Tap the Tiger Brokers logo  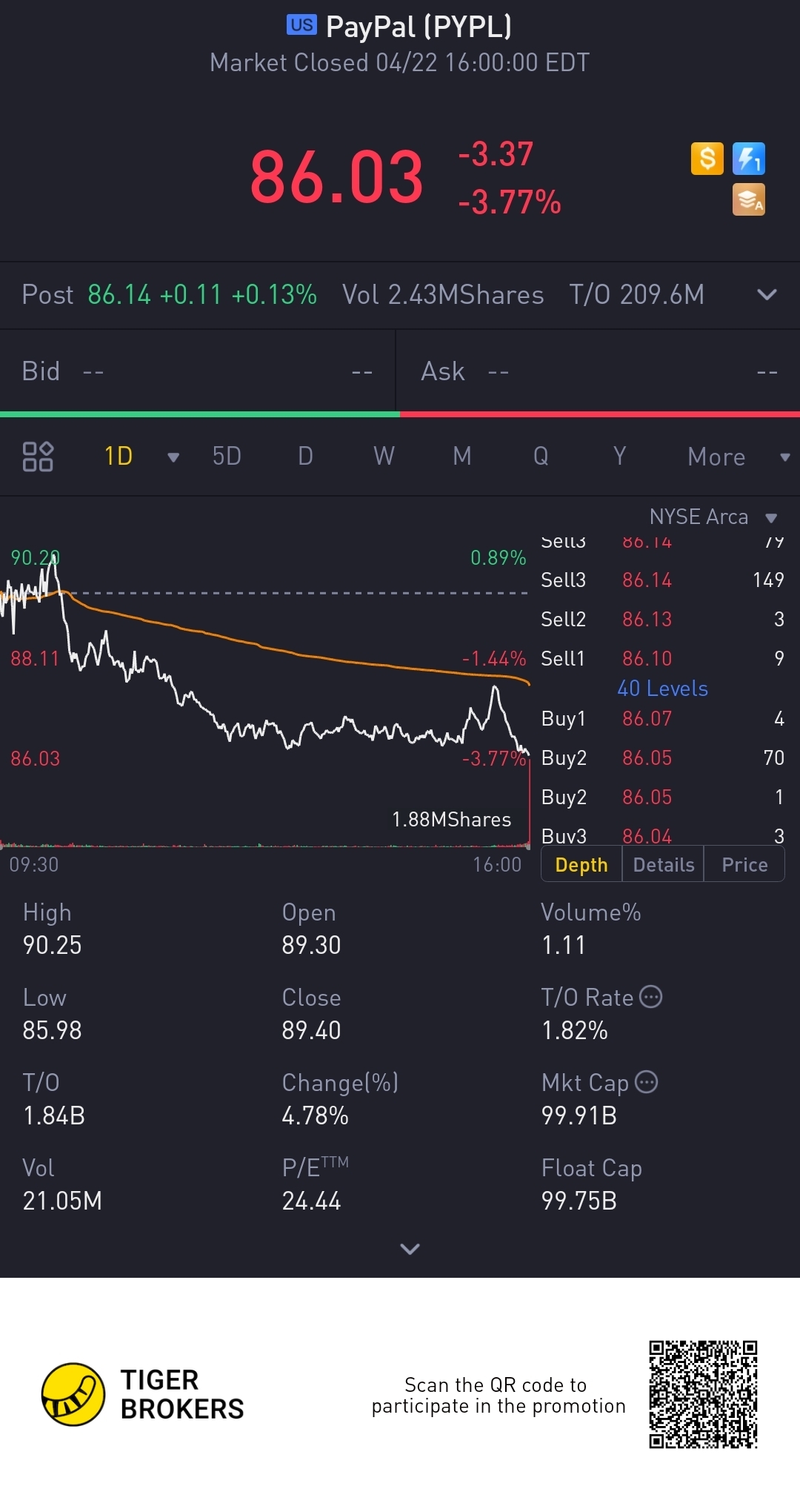click(143, 1394)
